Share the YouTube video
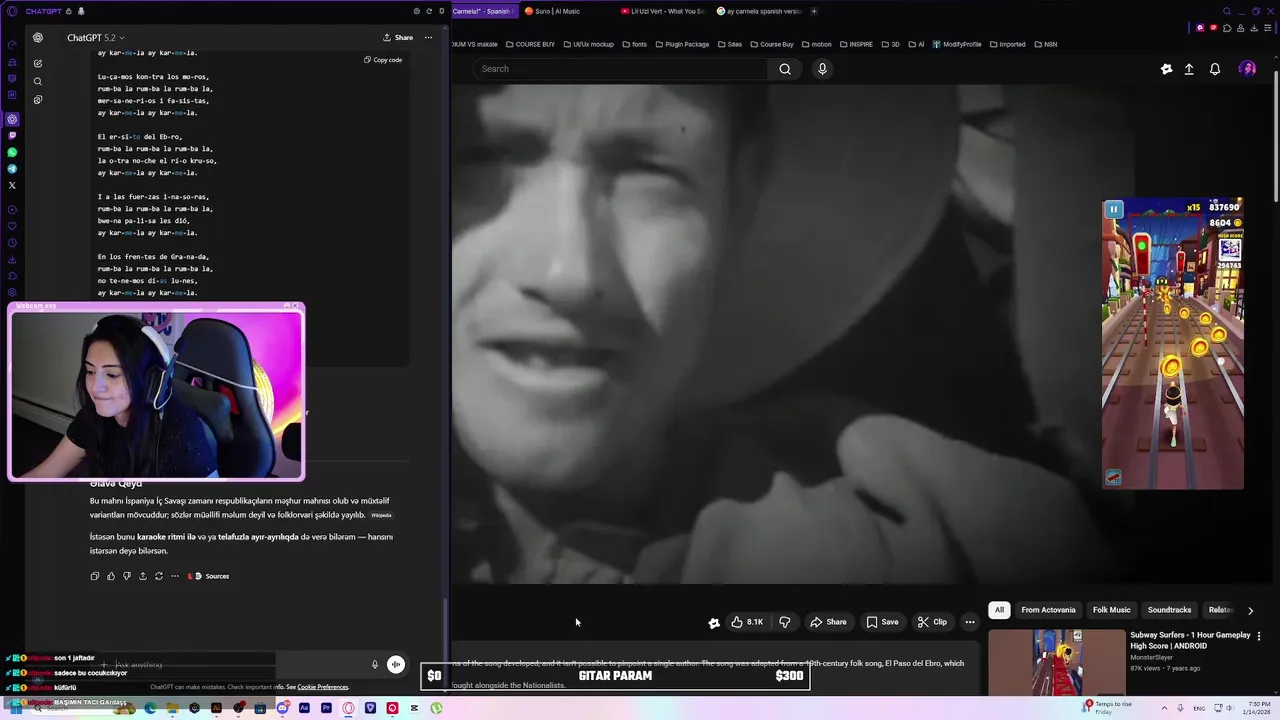This screenshot has height=720, width=1280. point(828,622)
